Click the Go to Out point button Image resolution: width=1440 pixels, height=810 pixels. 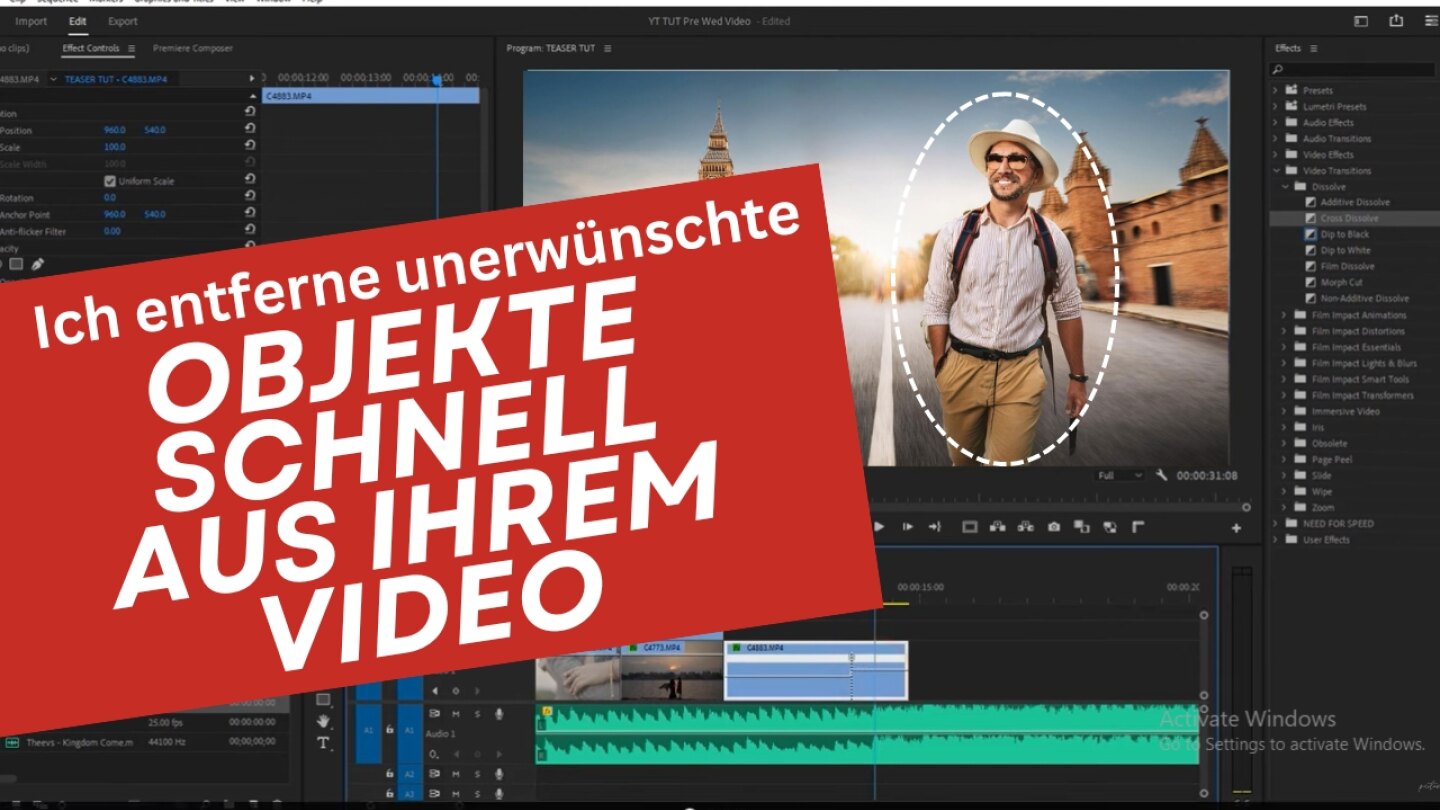(x=935, y=527)
